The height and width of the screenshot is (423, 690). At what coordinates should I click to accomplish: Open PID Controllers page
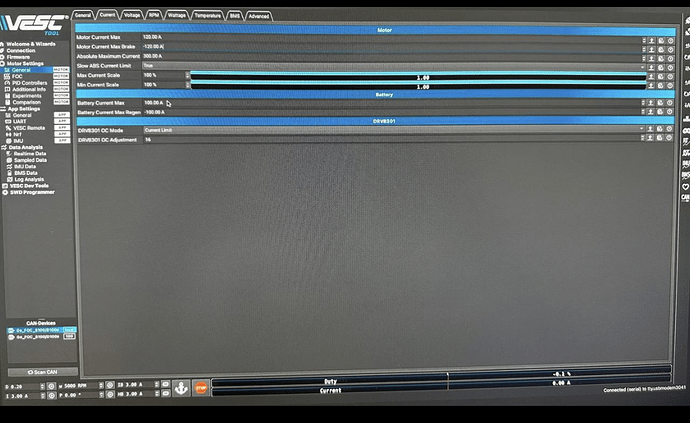pos(29,83)
